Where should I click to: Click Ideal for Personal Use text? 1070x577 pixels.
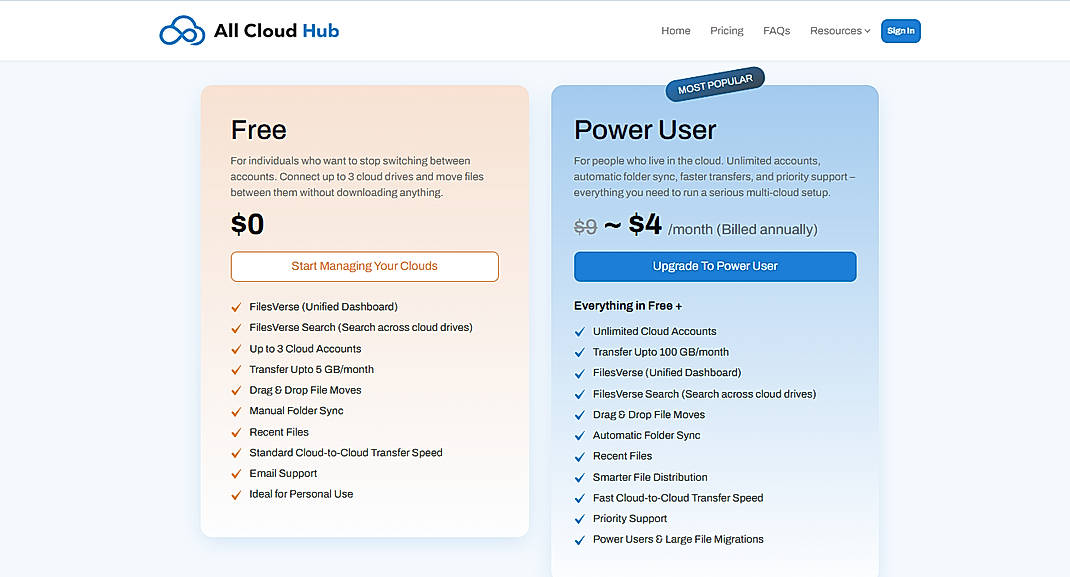tap(301, 494)
